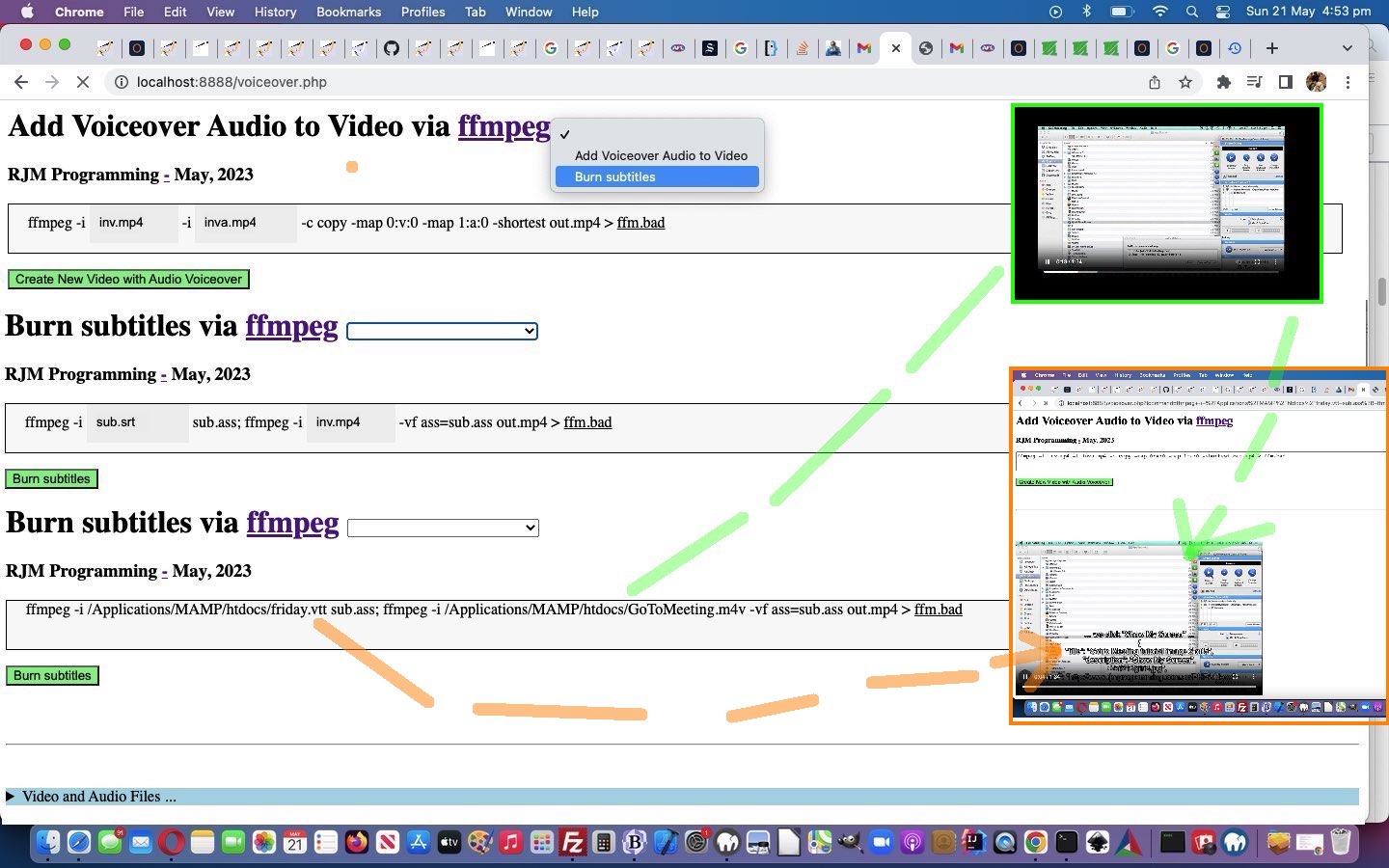The width and height of the screenshot is (1389, 868).
Task: Bookmark this page with the star icon
Action: [1185, 82]
